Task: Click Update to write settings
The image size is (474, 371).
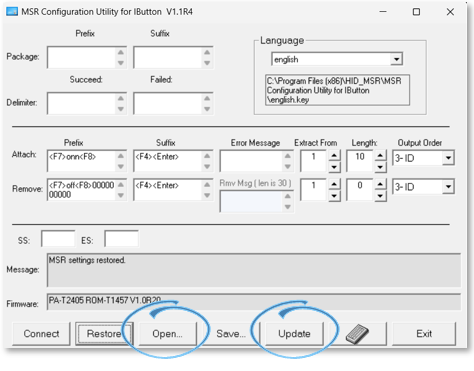Action: pos(294,334)
